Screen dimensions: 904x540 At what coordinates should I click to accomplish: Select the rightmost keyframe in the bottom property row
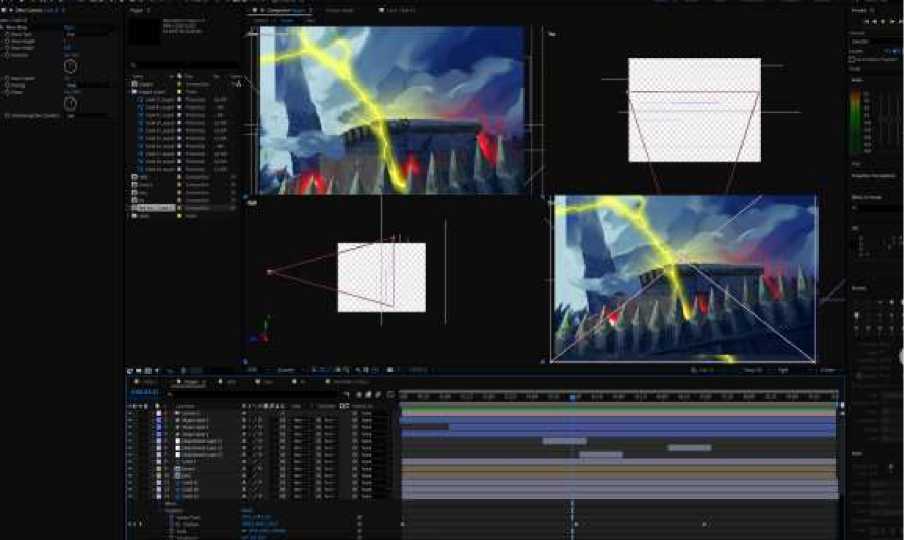[x=705, y=524]
